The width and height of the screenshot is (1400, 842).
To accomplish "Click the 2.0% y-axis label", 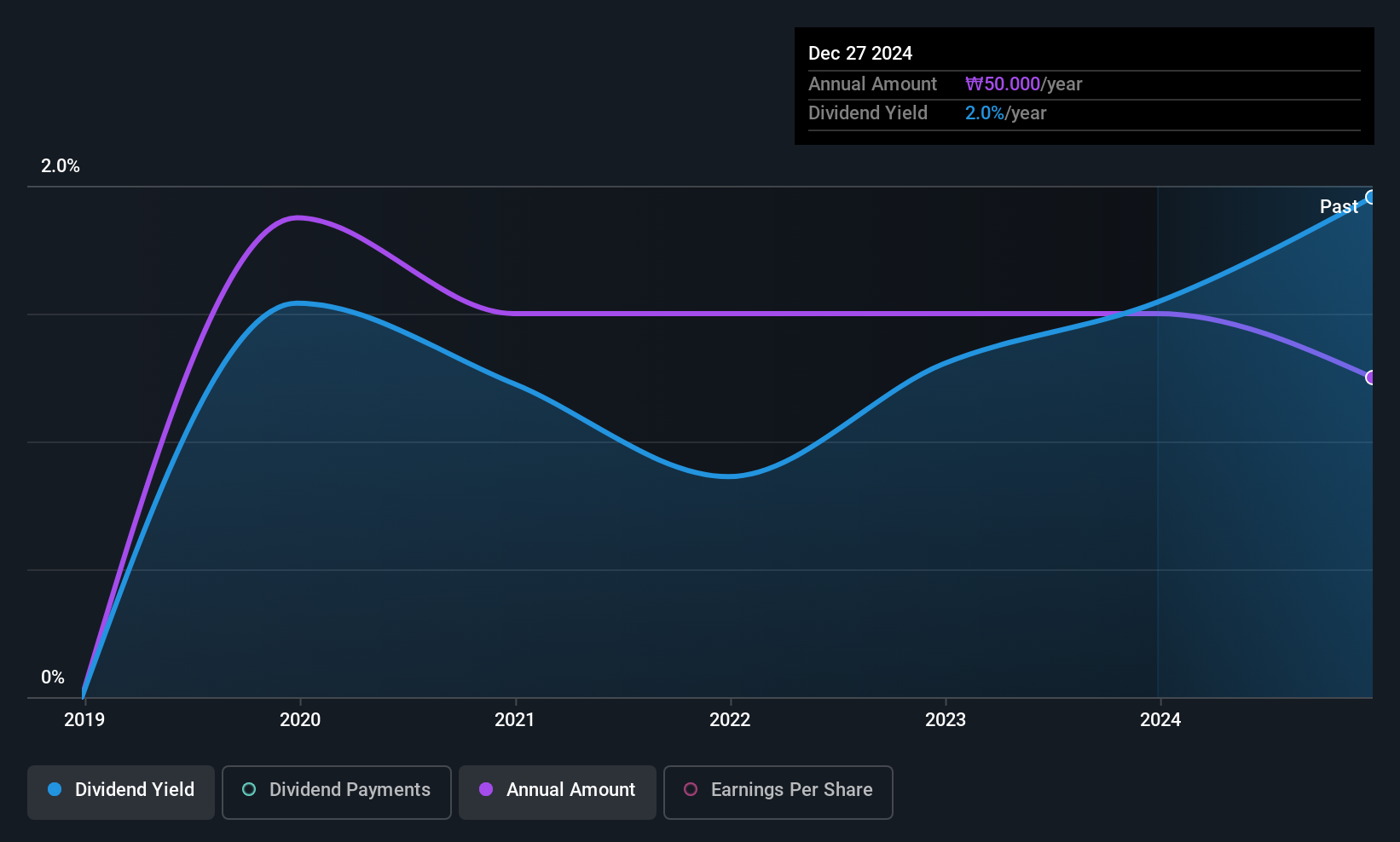I will (61, 166).
